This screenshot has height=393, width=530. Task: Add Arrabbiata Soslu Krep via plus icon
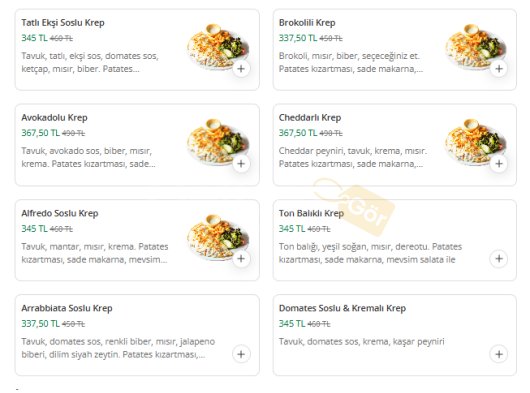pyautogui.click(x=241, y=354)
